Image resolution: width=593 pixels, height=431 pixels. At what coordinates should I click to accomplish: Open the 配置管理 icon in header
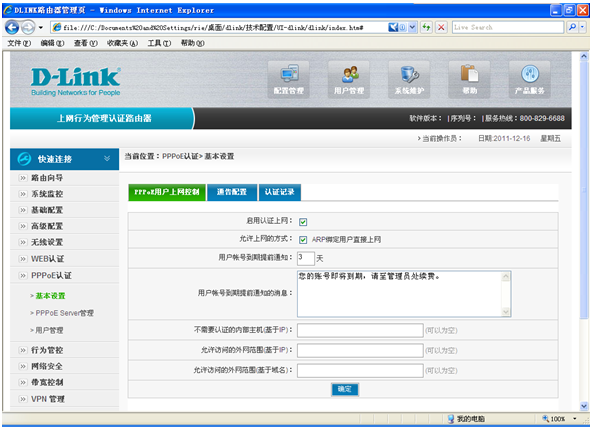click(x=289, y=80)
